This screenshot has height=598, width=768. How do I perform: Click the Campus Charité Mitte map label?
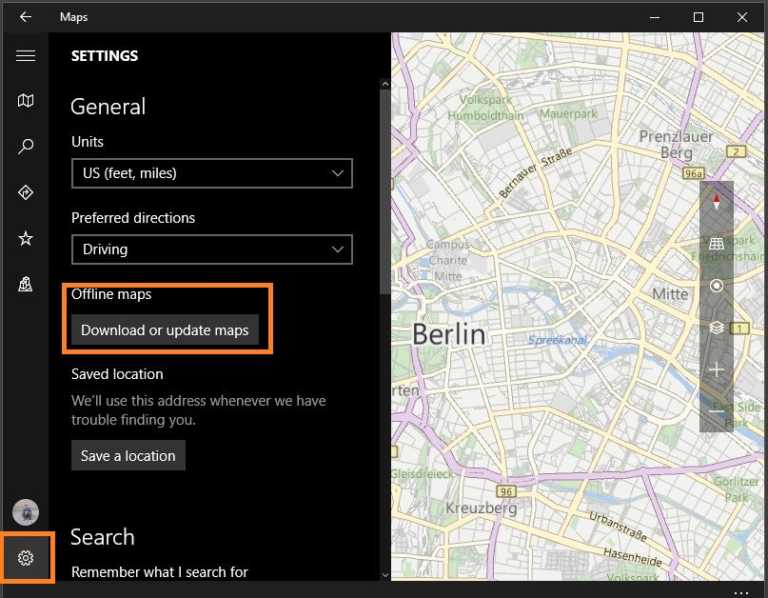(446, 260)
